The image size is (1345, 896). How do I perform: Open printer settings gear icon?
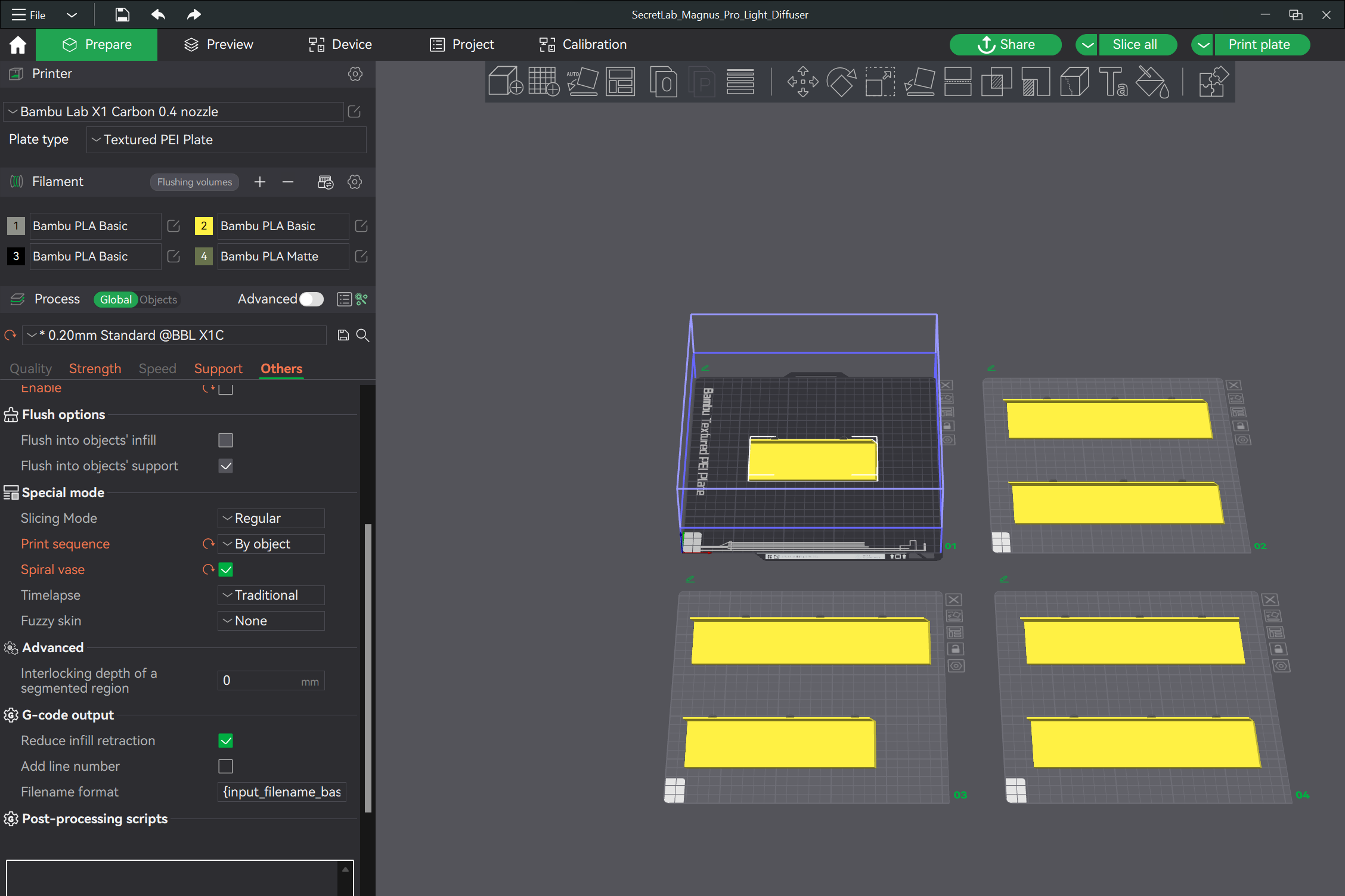click(355, 74)
